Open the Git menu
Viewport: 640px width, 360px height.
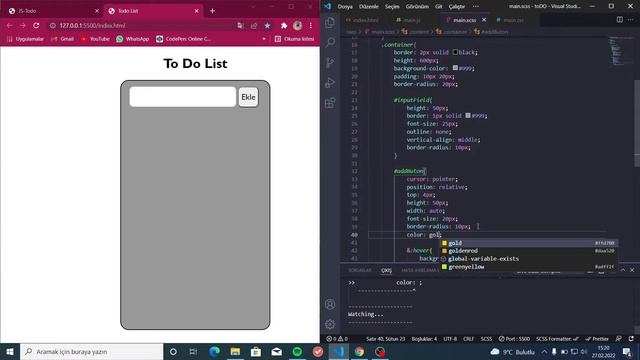point(438,7)
